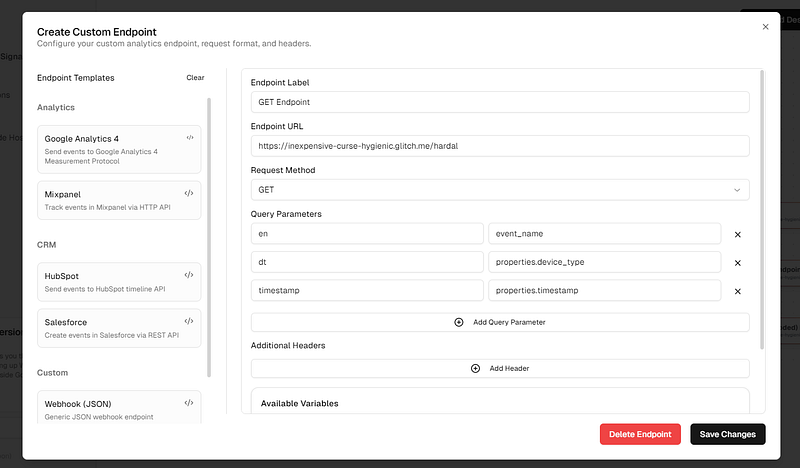Edit the 'timestamp' parameter key field
This screenshot has width=800, height=468.
367,290
